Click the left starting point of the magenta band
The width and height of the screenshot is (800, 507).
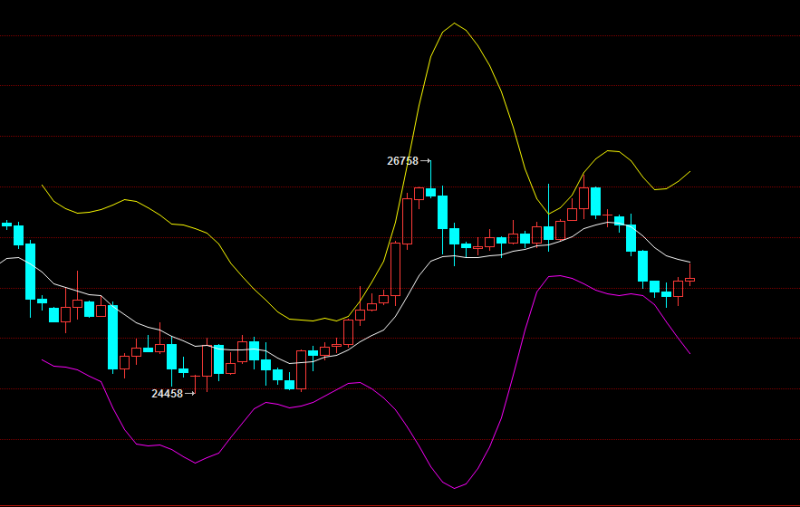[42, 360]
